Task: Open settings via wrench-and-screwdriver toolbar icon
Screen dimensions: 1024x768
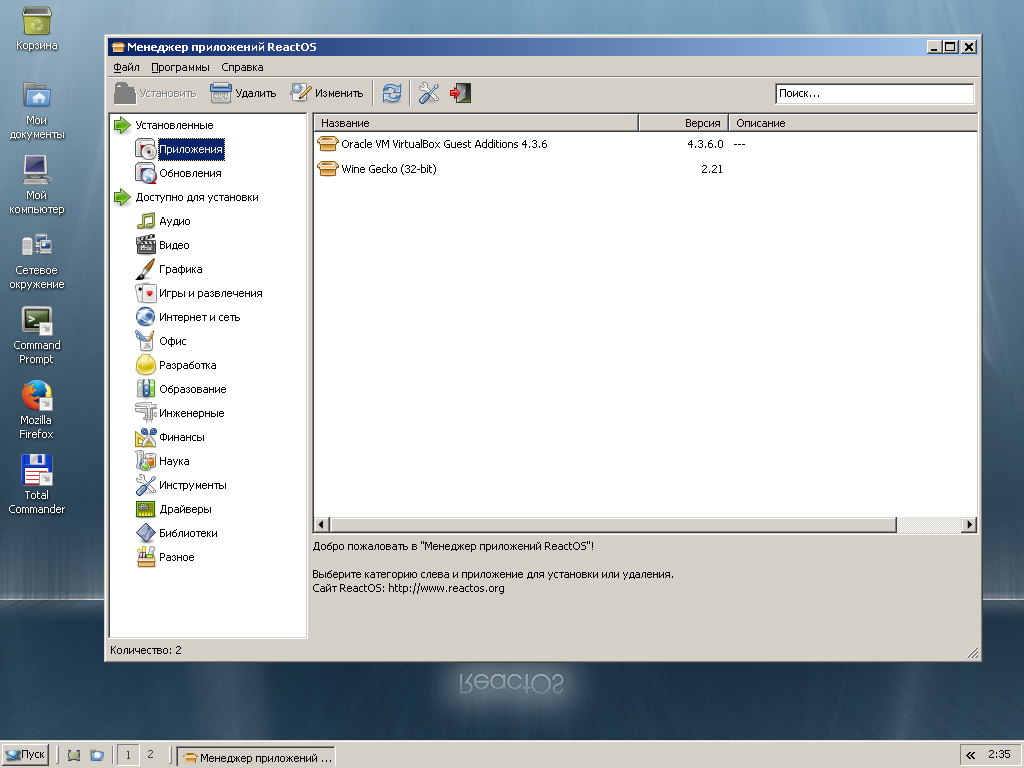Action: coord(429,93)
